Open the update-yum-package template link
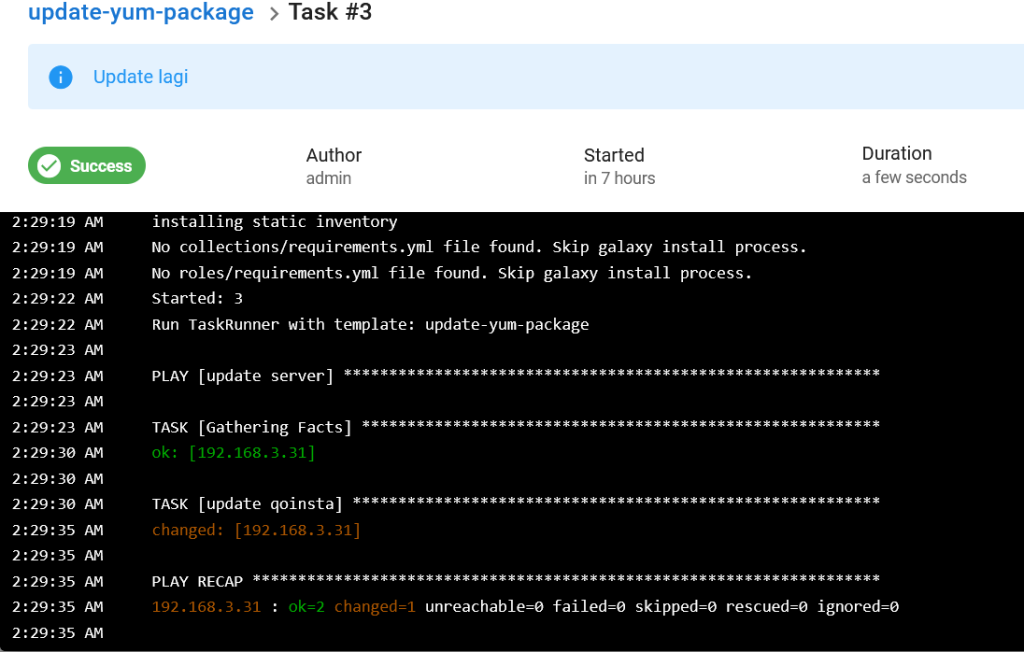 140,12
